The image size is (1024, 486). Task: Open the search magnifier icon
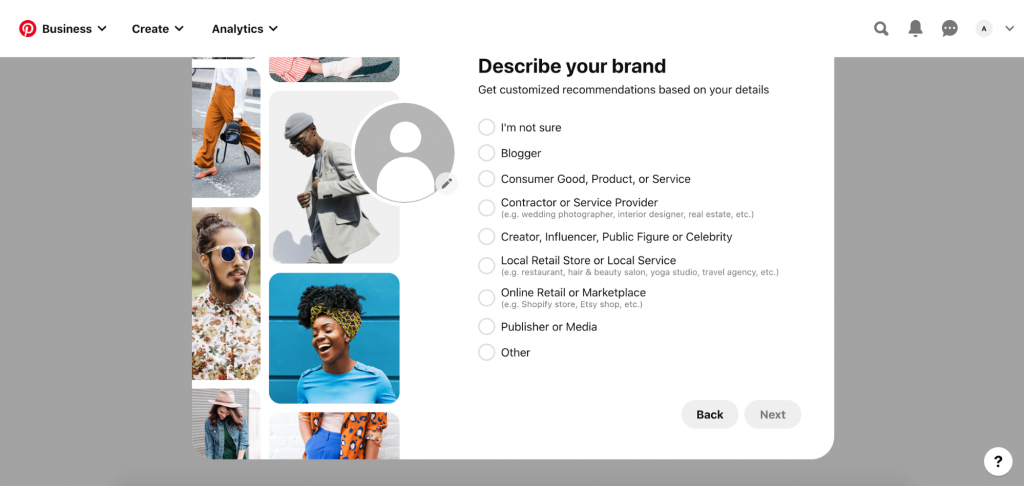click(x=881, y=29)
